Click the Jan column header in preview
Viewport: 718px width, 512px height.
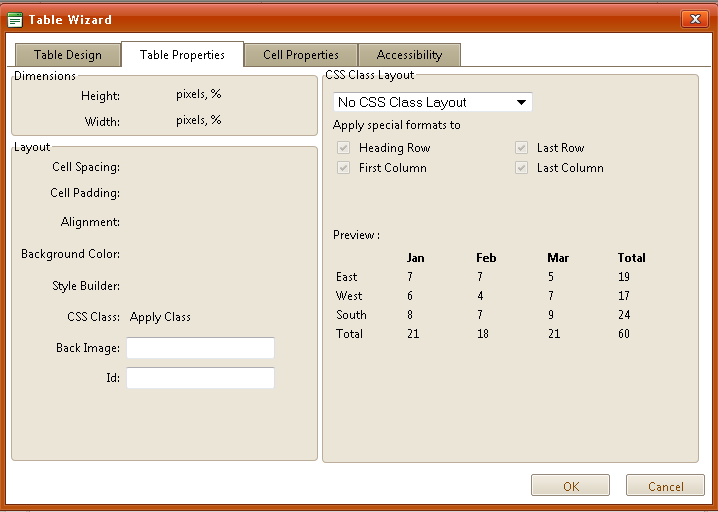[415, 258]
